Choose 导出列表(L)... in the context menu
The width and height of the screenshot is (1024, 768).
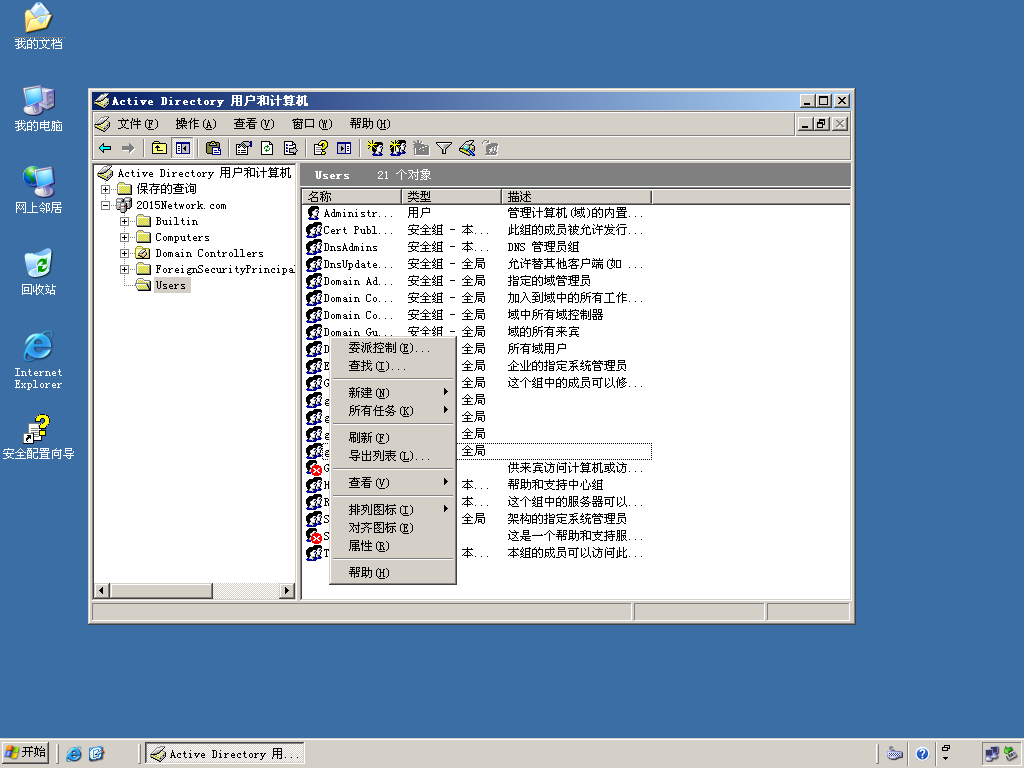(392, 456)
